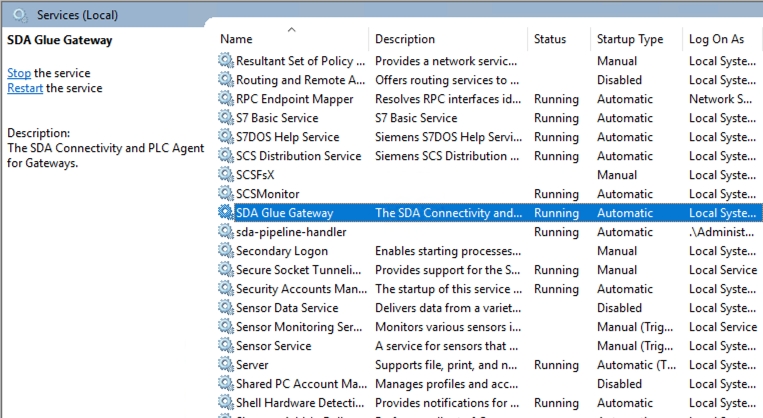
Task: Click the Services (Local) header icon
Action: [x=20, y=15]
